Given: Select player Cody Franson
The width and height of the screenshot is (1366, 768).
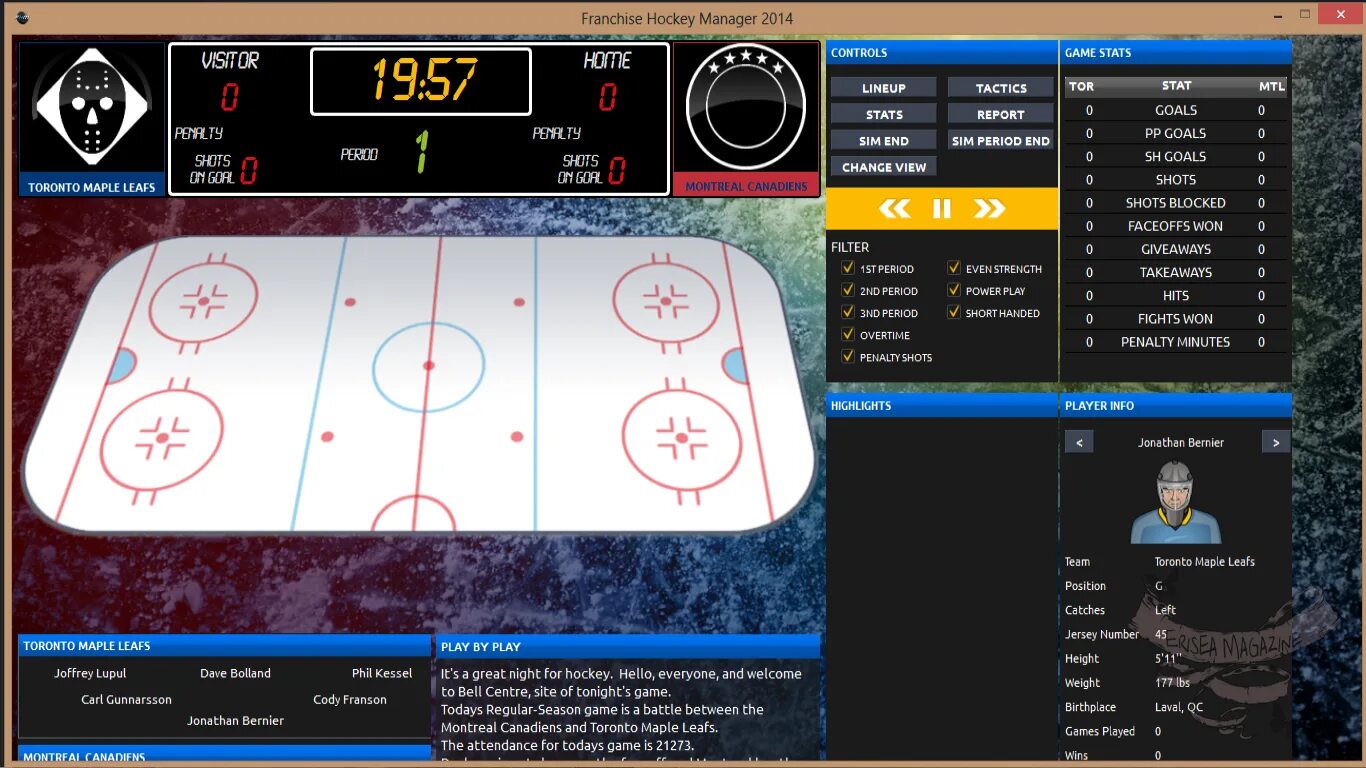Looking at the screenshot, I should pos(349,699).
